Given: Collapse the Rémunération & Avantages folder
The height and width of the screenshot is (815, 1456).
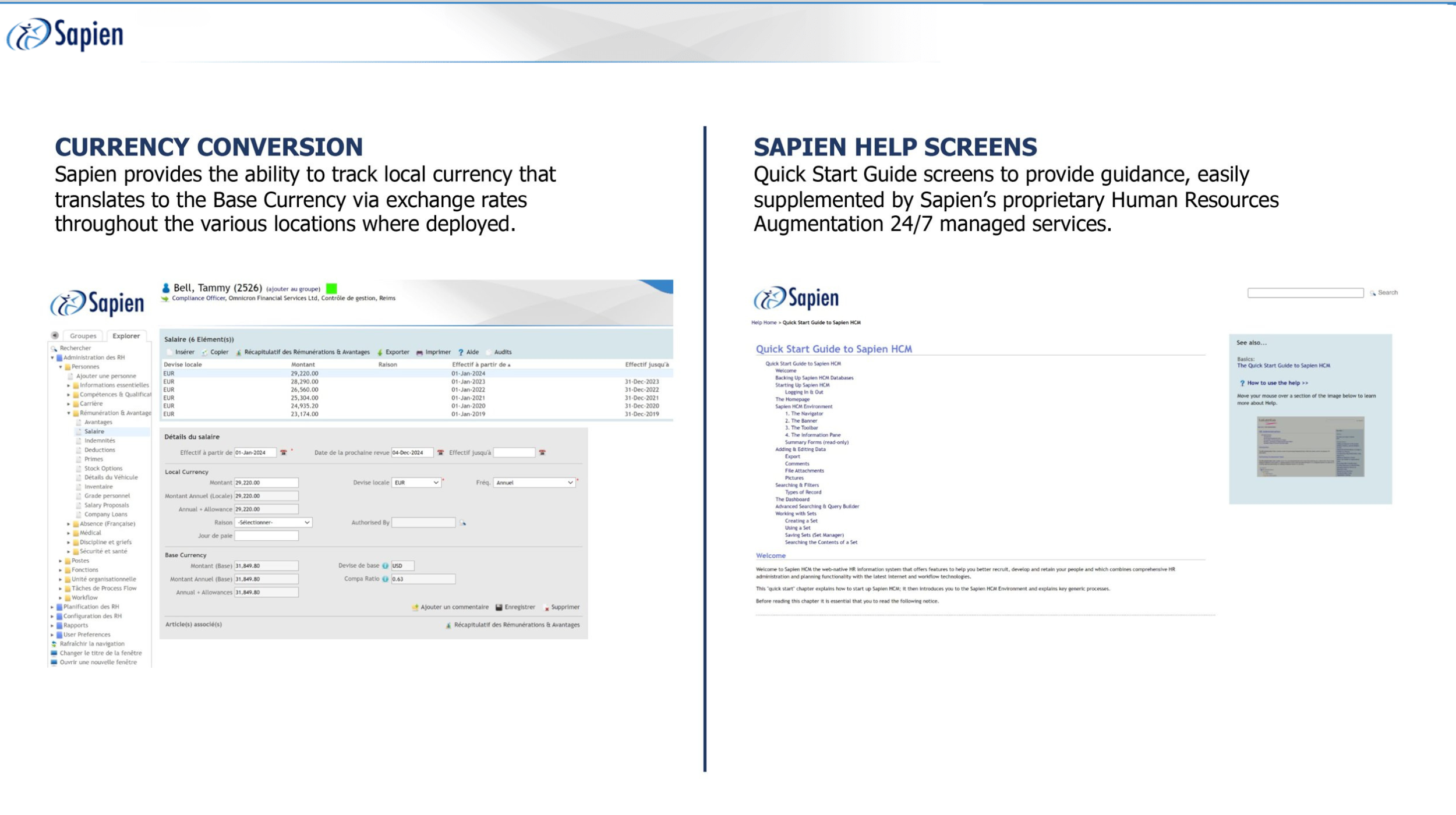Looking at the screenshot, I should click(69, 413).
